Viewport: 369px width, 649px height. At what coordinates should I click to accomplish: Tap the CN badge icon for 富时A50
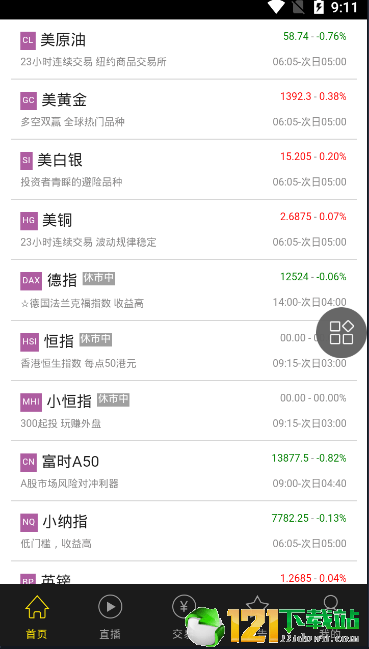click(x=29, y=462)
